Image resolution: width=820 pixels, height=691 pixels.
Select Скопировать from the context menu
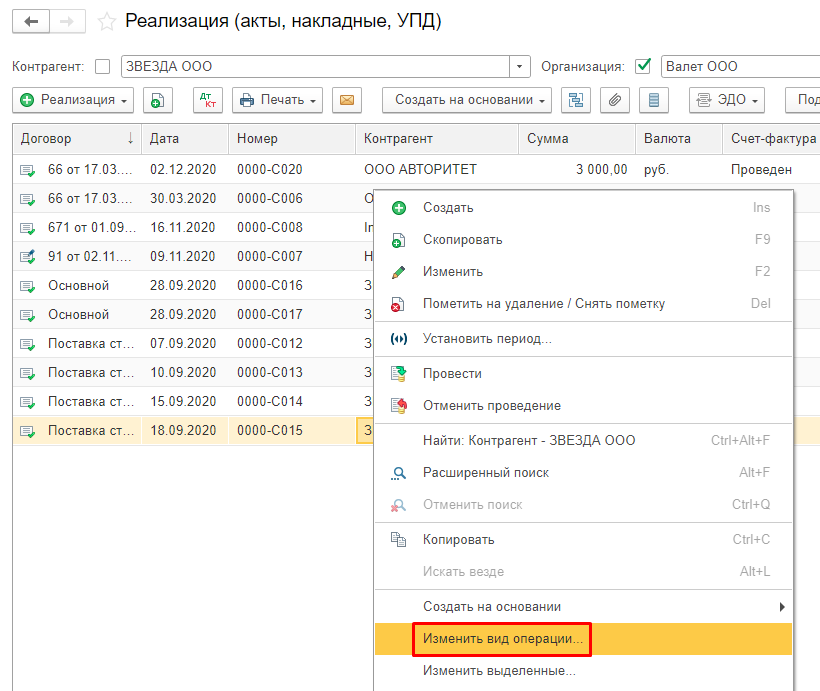pos(462,240)
